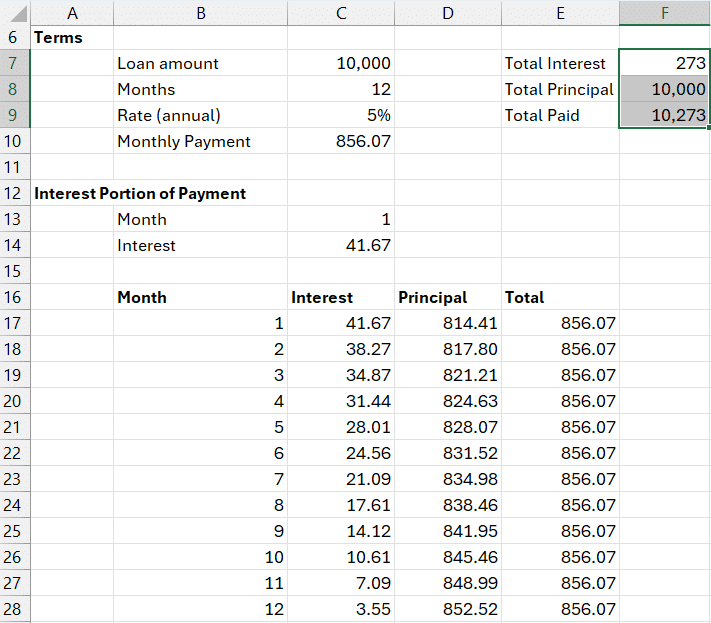Click the fill handle on cell F9
This screenshot has width=711, height=623.
click(708, 128)
